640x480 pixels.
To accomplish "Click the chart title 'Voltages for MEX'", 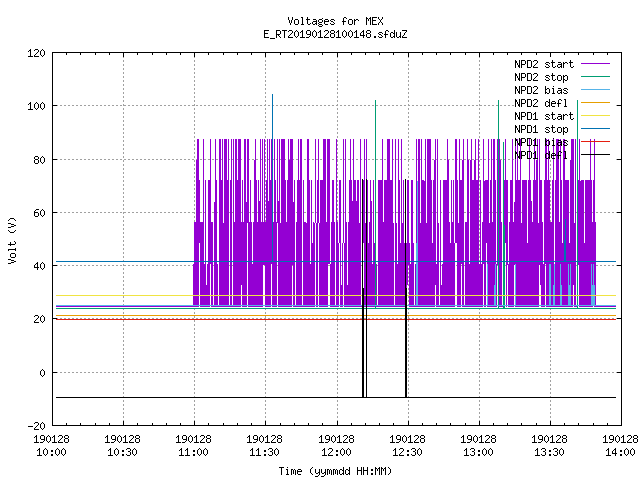I will pyautogui.click(x=335, y=21).
